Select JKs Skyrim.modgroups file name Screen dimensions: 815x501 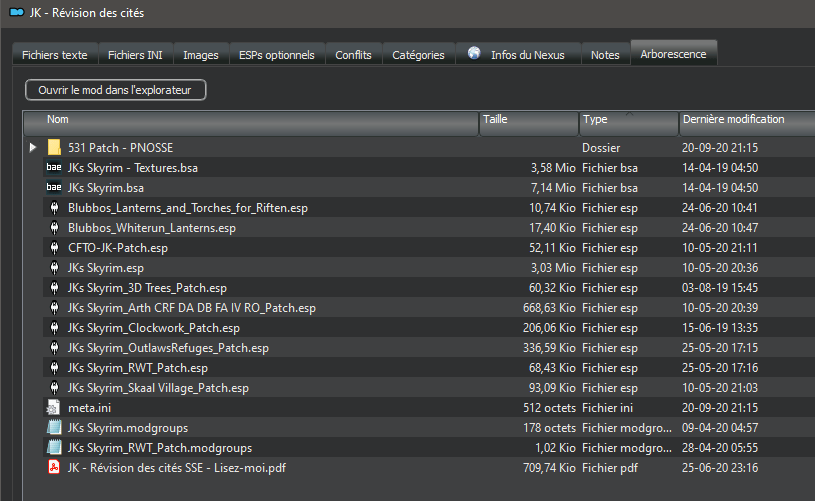128,428
